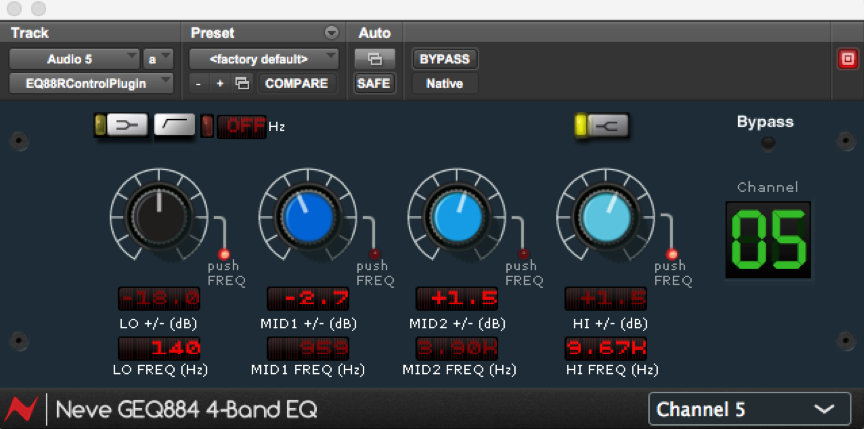Click the LO FREQ display showing 140
Screen dimensions: 864x429
(x=159, y=349)
